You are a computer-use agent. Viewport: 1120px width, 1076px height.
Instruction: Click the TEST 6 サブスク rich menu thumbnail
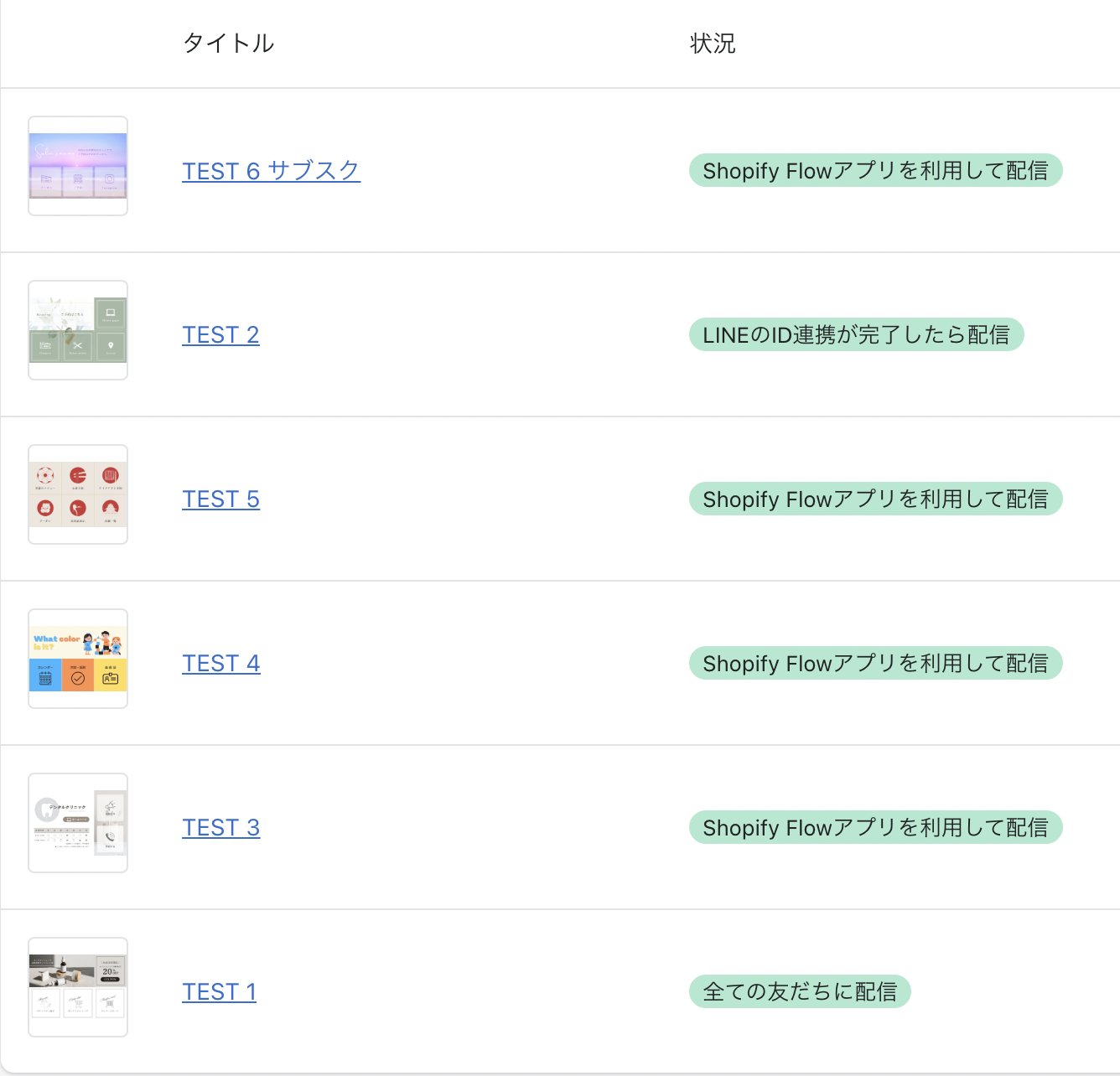78,166
